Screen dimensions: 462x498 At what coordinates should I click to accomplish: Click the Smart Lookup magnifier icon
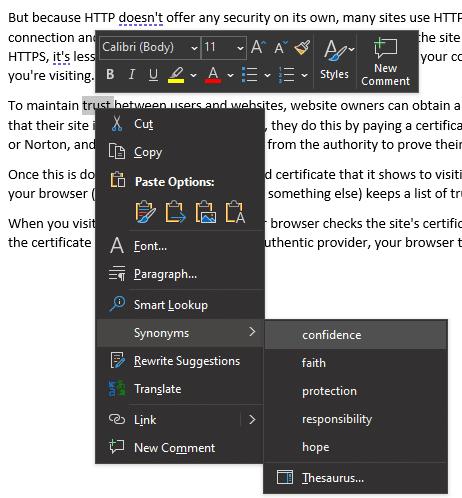pos(117,304)
